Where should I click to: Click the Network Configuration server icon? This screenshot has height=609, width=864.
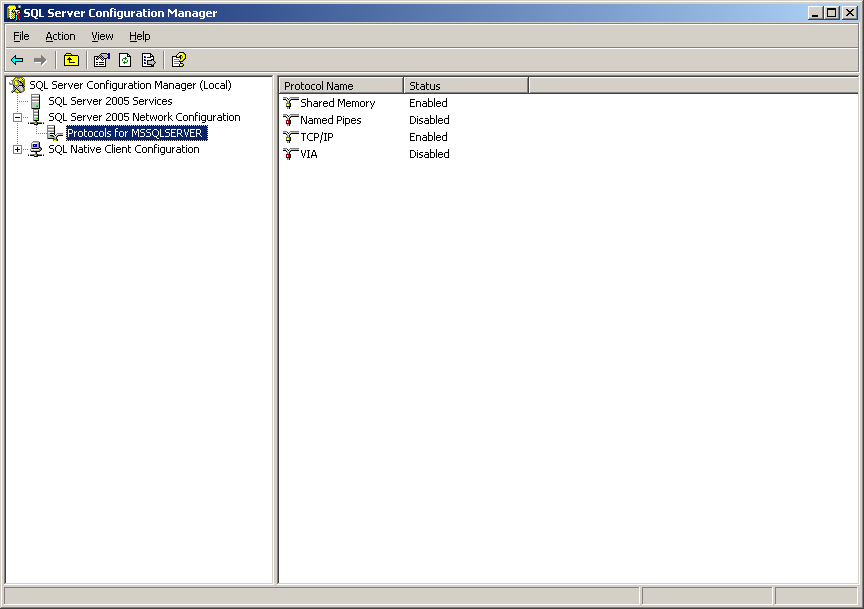(x=36, y=117)
